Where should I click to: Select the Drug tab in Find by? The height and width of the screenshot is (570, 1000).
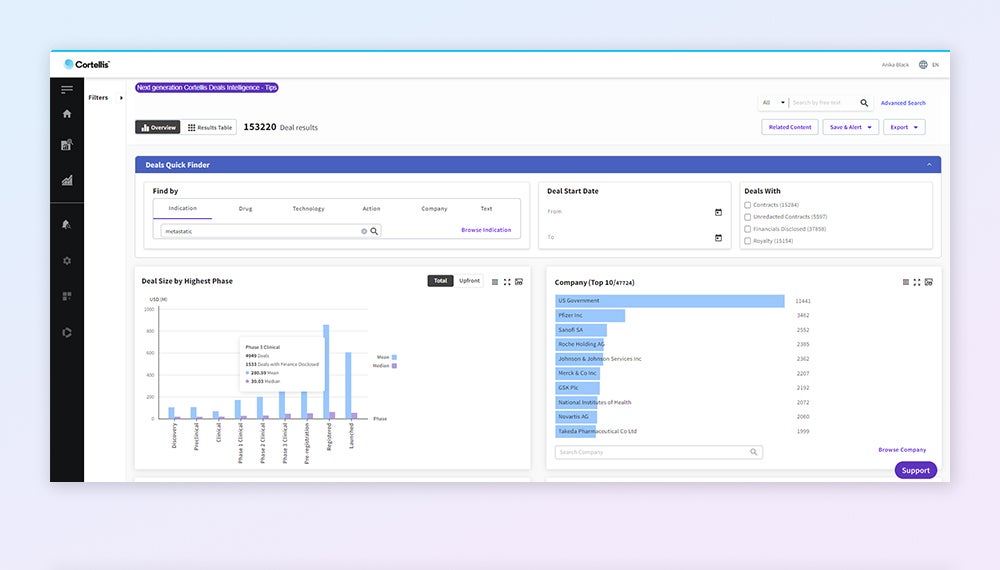tap(245, 209)
